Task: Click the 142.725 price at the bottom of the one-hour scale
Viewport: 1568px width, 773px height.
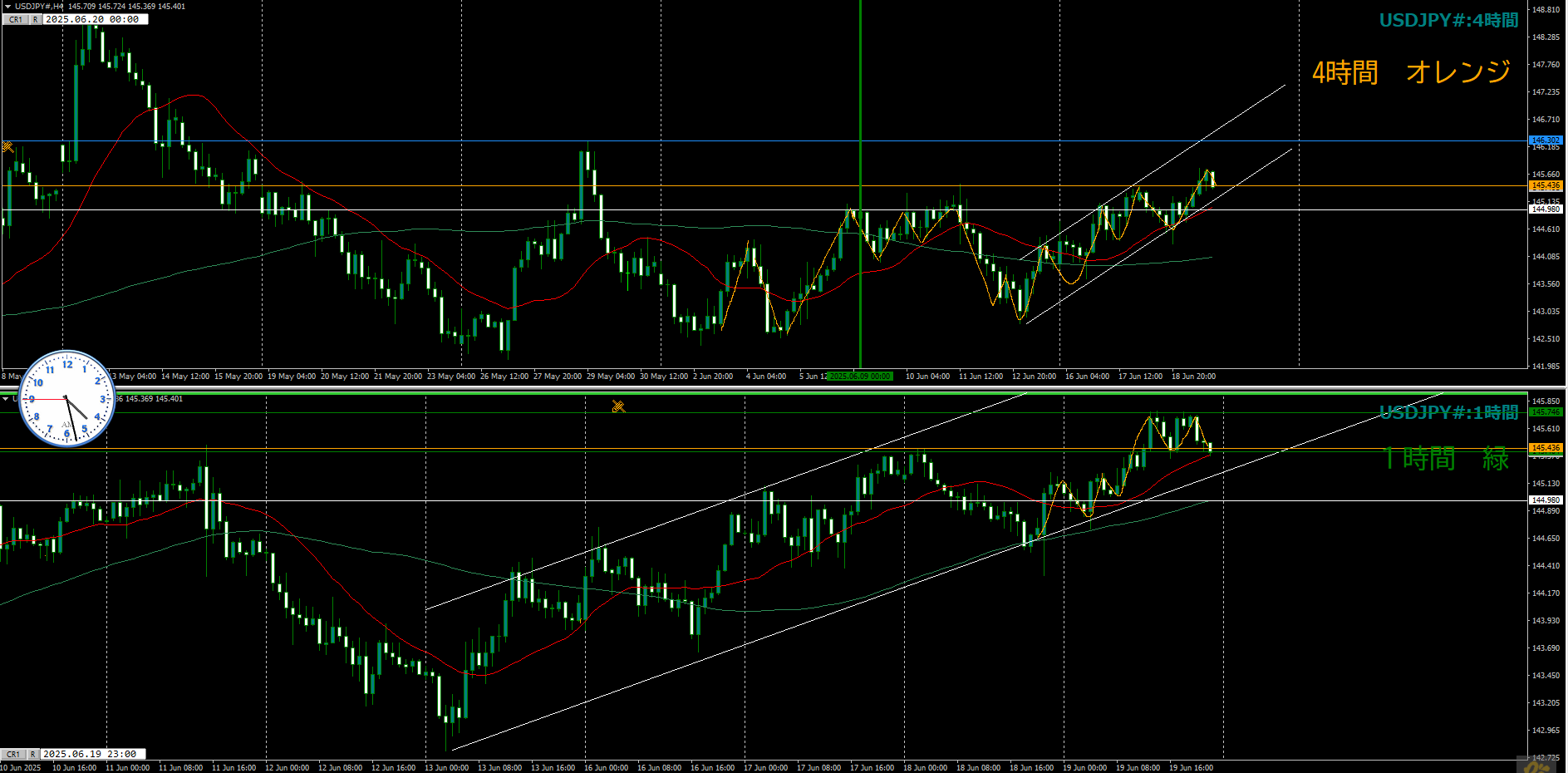Action: click(x=1546, y=758)
